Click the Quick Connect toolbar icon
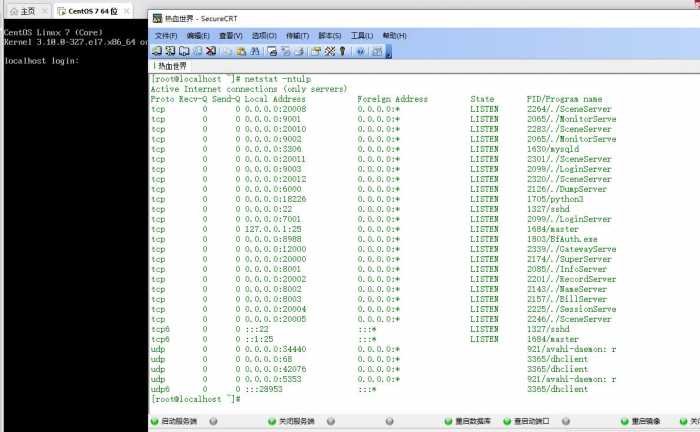700x432 pixels. [171, 50]
